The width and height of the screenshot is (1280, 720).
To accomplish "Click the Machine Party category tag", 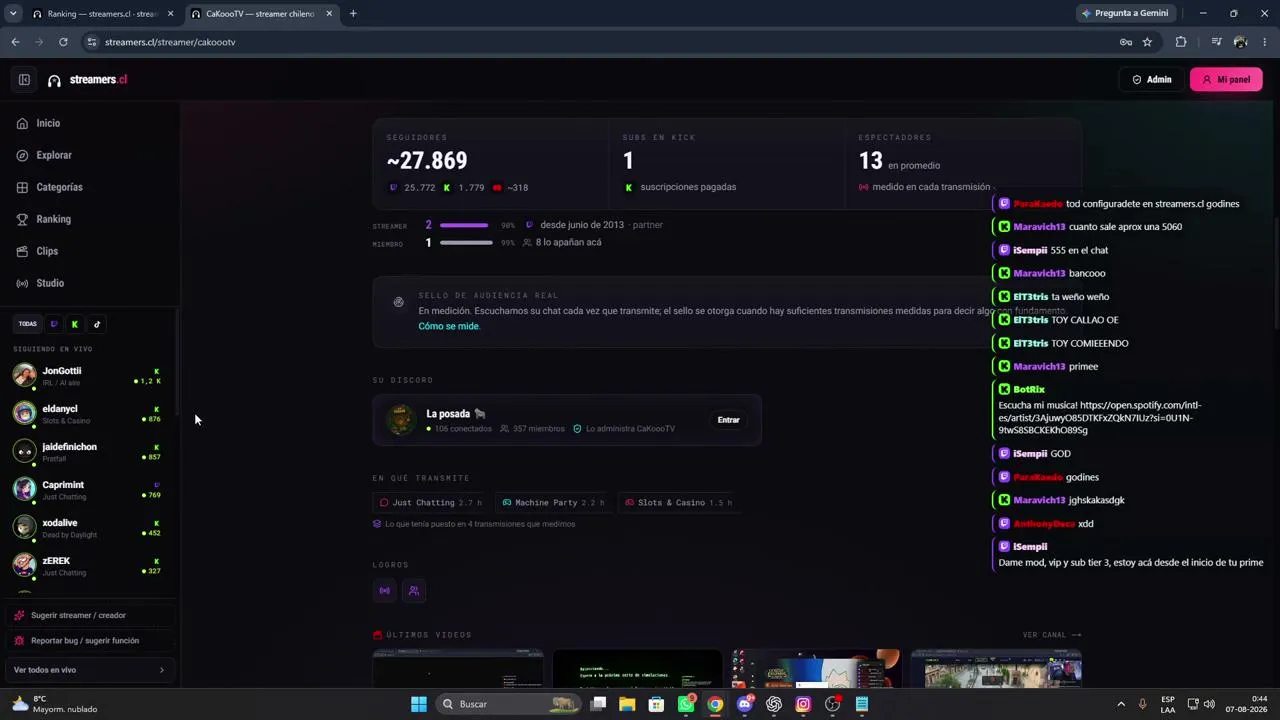I will [x=553, y=503].
